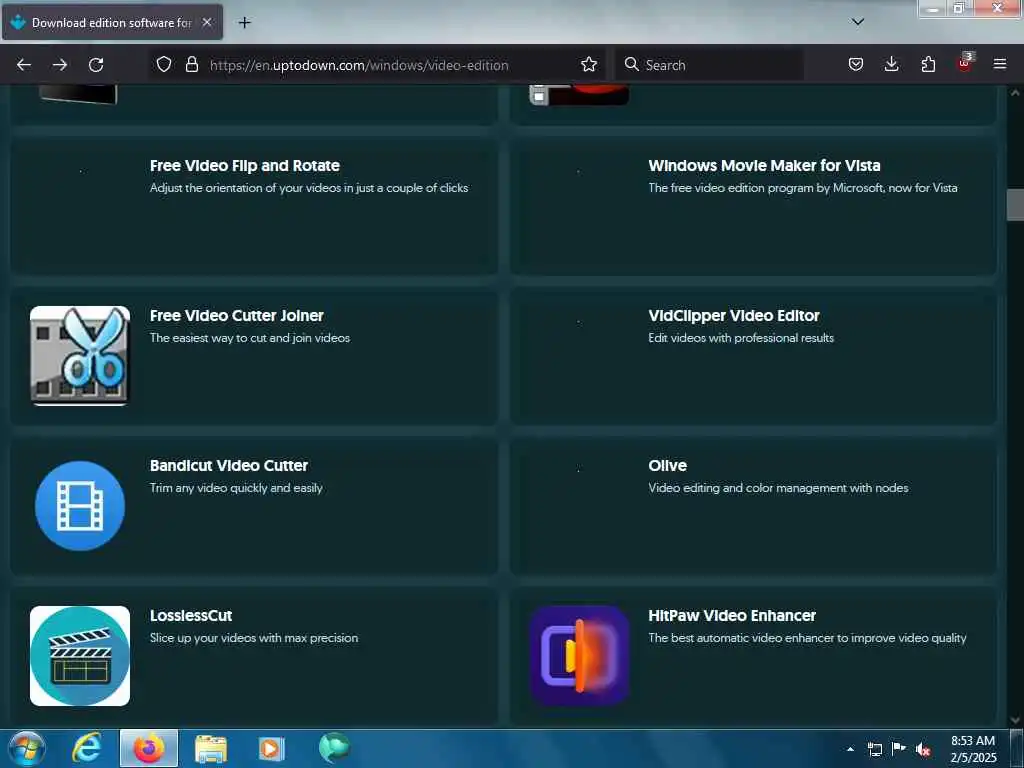1024x768 pixels.
Task: Open the LosslessCut clapperboard icon
Action: point(80,656)
